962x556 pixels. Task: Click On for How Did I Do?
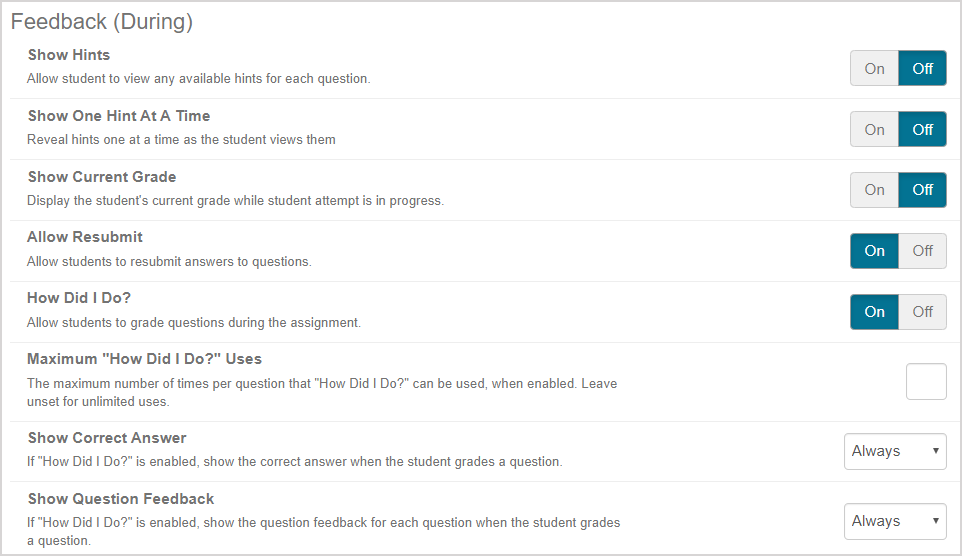874,312
